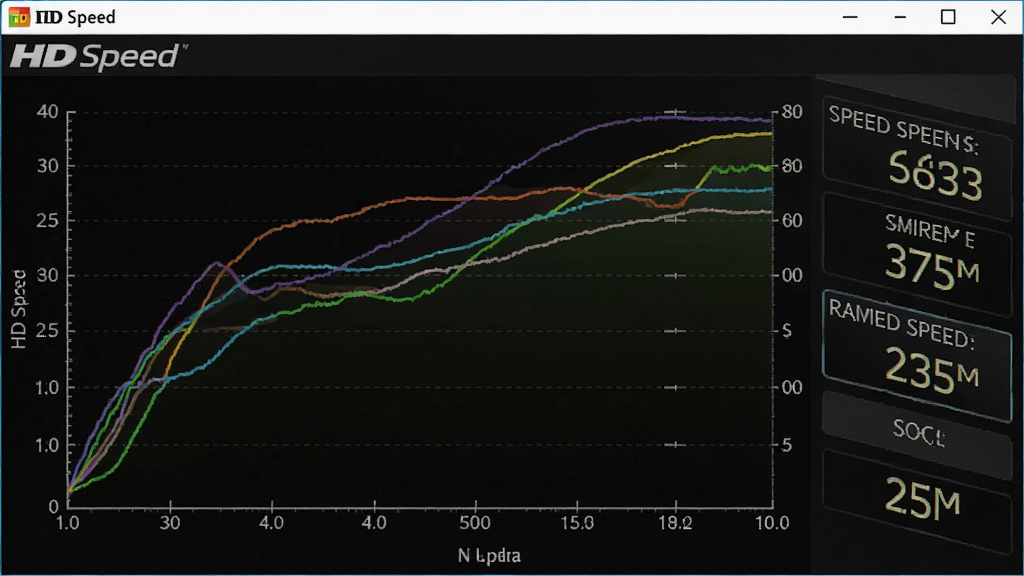
Task: Click the HD Speed logo in the header
Action: point(98,56)
